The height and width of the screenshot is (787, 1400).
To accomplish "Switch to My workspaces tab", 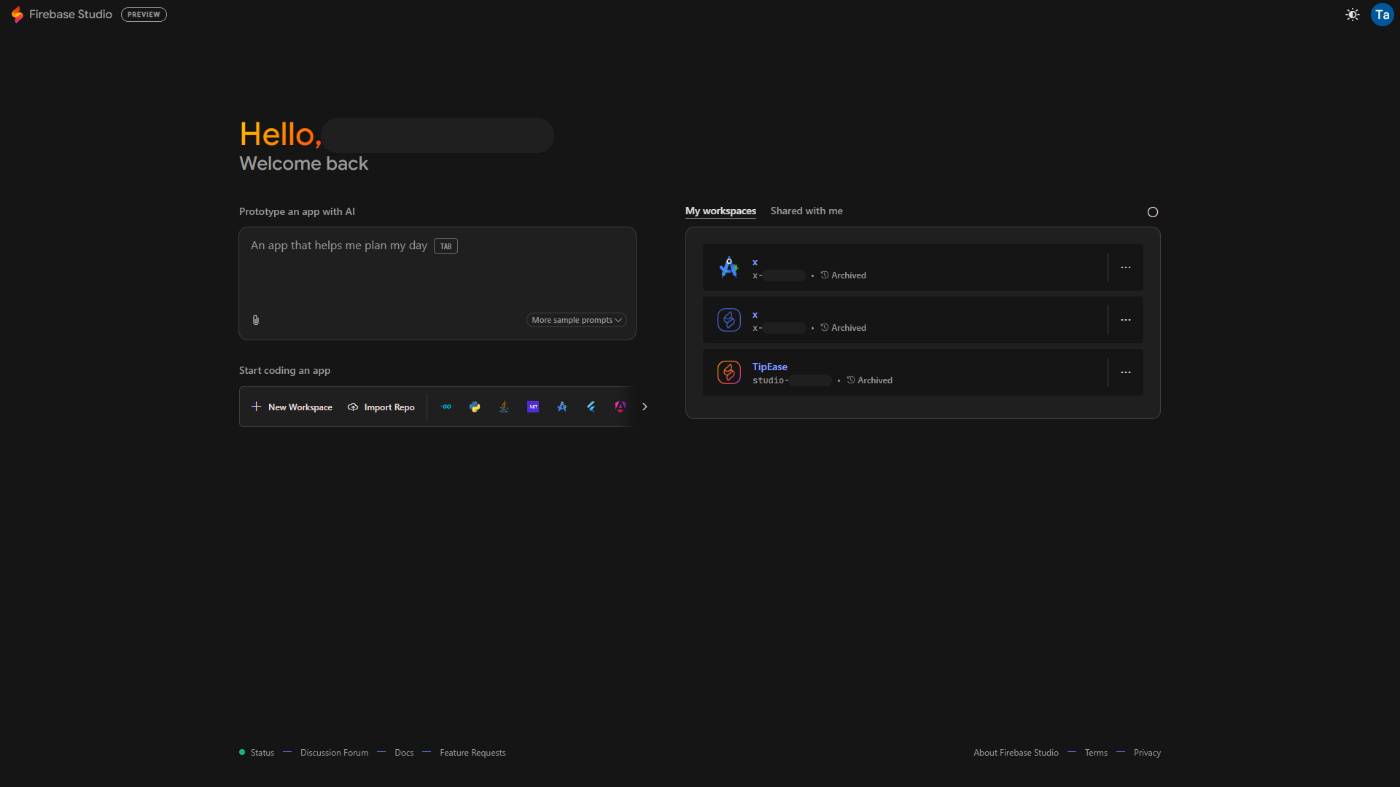I will coord(720,211).
